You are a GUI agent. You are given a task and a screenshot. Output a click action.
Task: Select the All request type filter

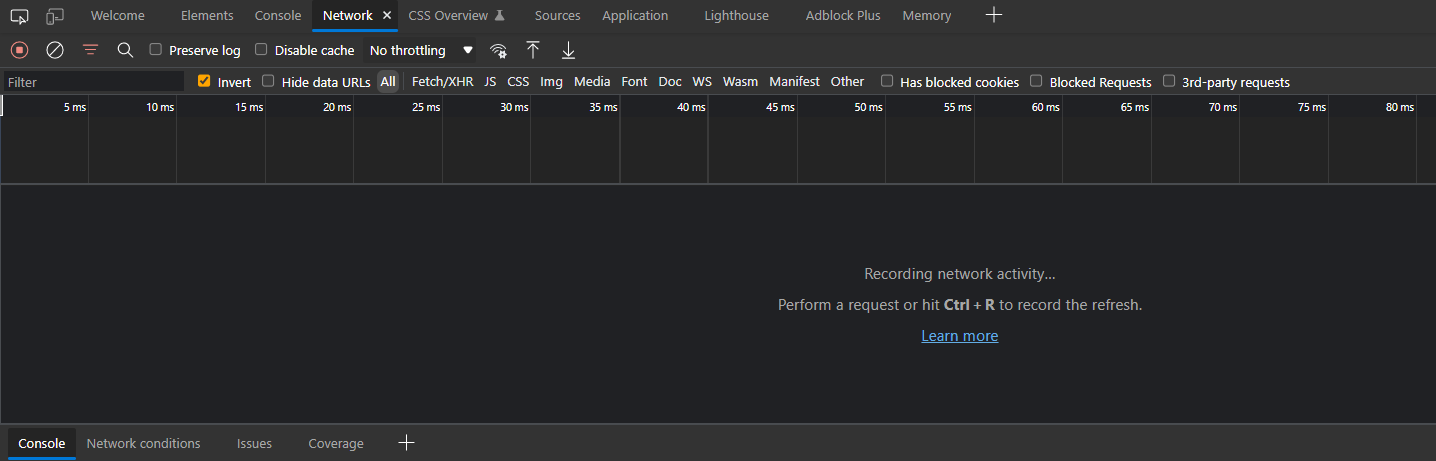[x=388, y=82]
